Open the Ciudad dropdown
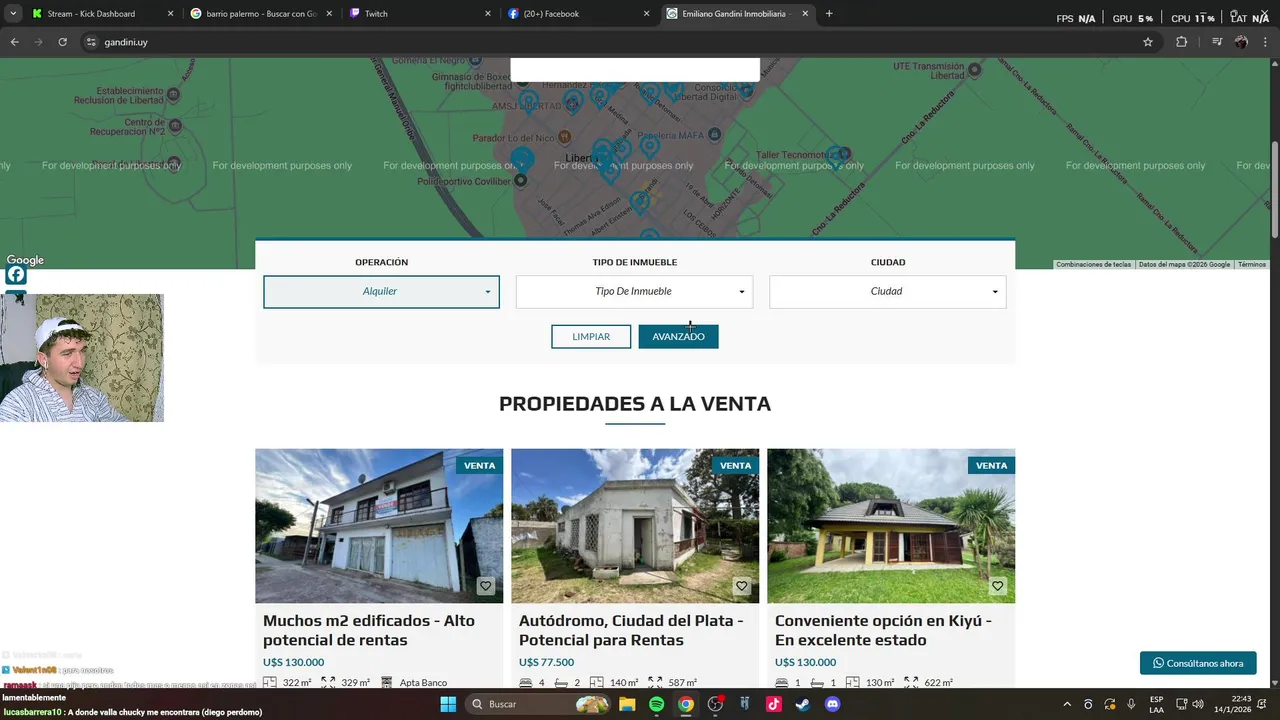 [x=887, y=292]
